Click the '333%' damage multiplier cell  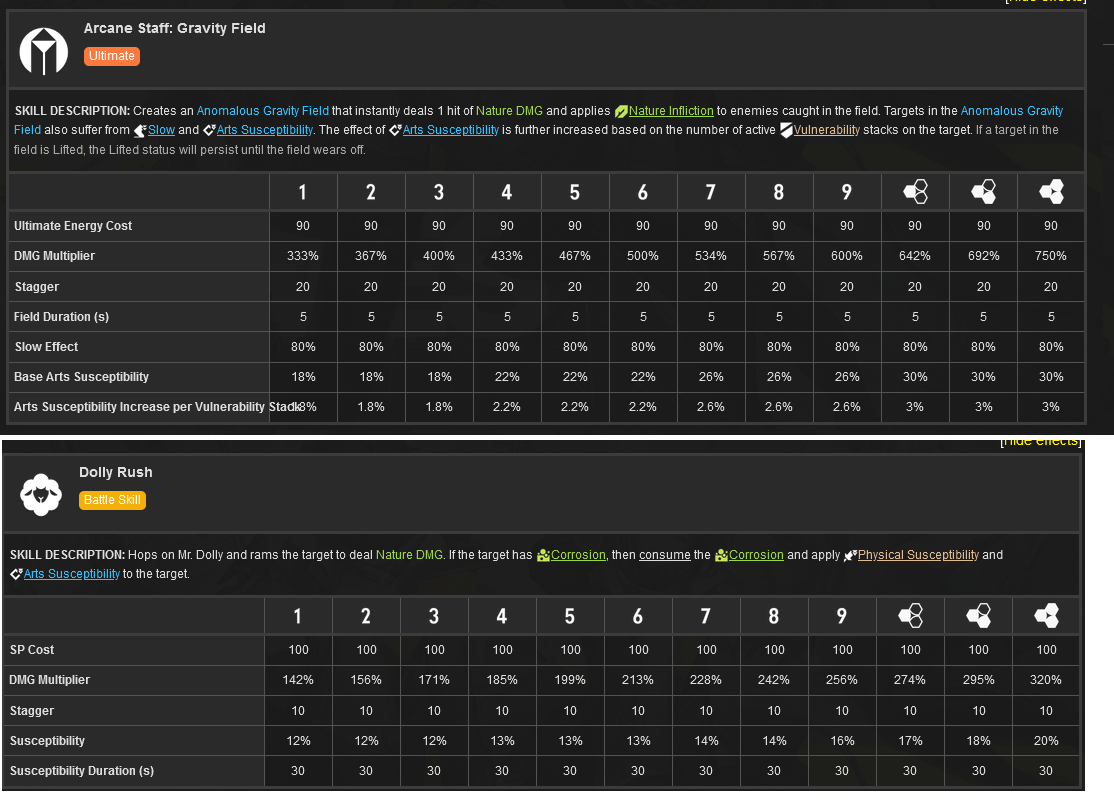(303, 256)
